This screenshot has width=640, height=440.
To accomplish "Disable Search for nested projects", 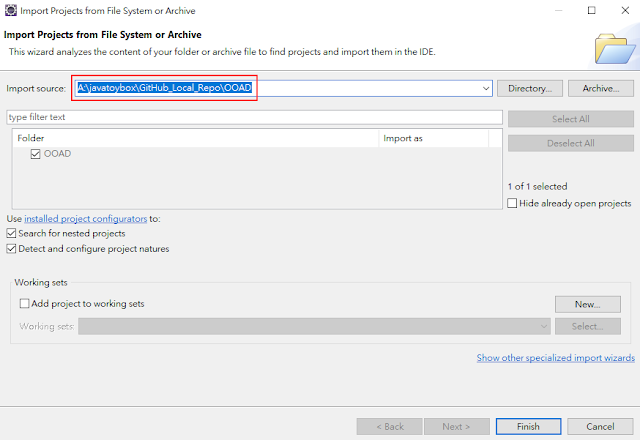I will pos(12,233).
